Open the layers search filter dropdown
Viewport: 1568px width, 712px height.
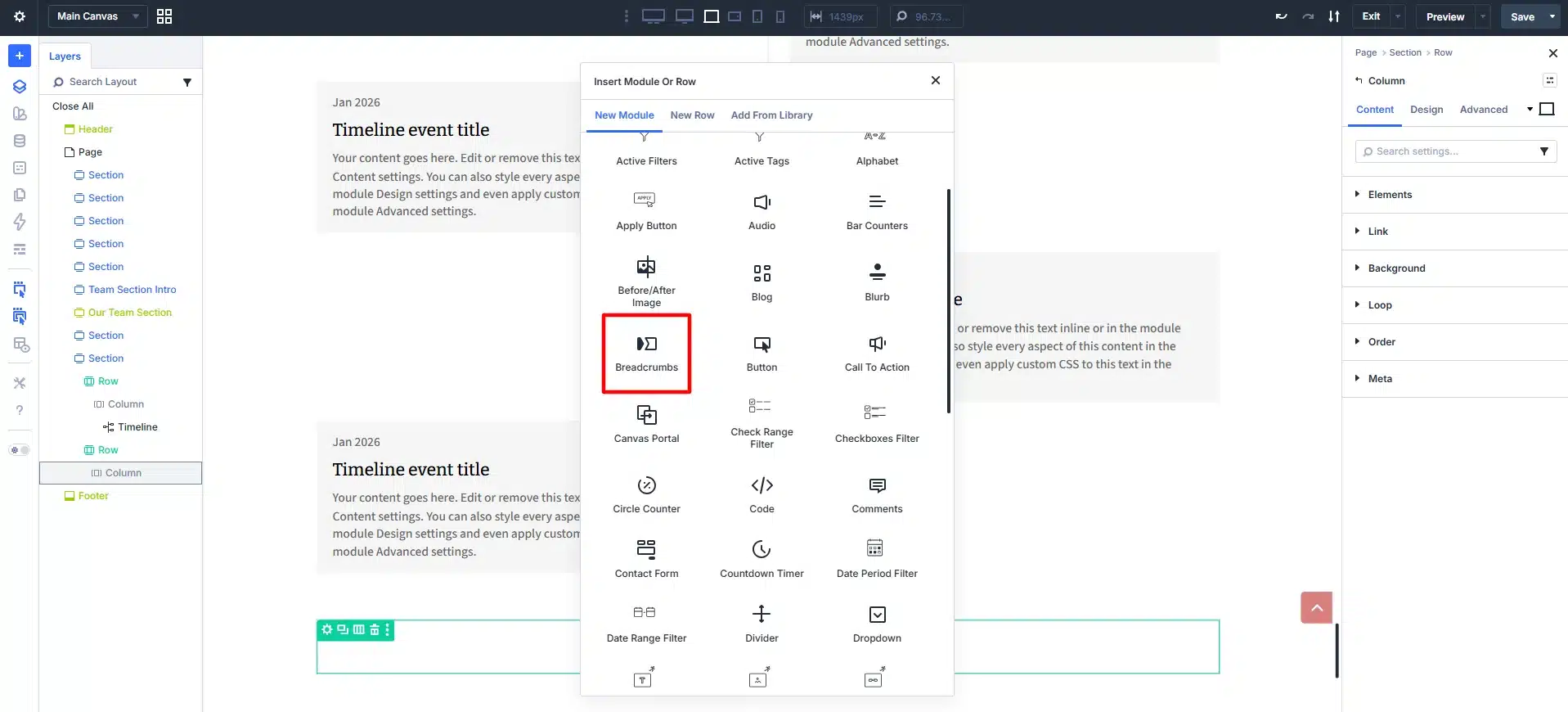click(187, 82)
